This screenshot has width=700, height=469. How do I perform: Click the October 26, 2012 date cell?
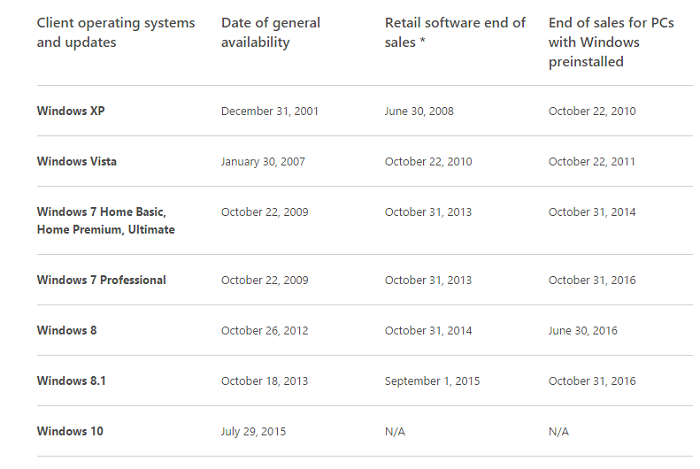pos(265,331)
